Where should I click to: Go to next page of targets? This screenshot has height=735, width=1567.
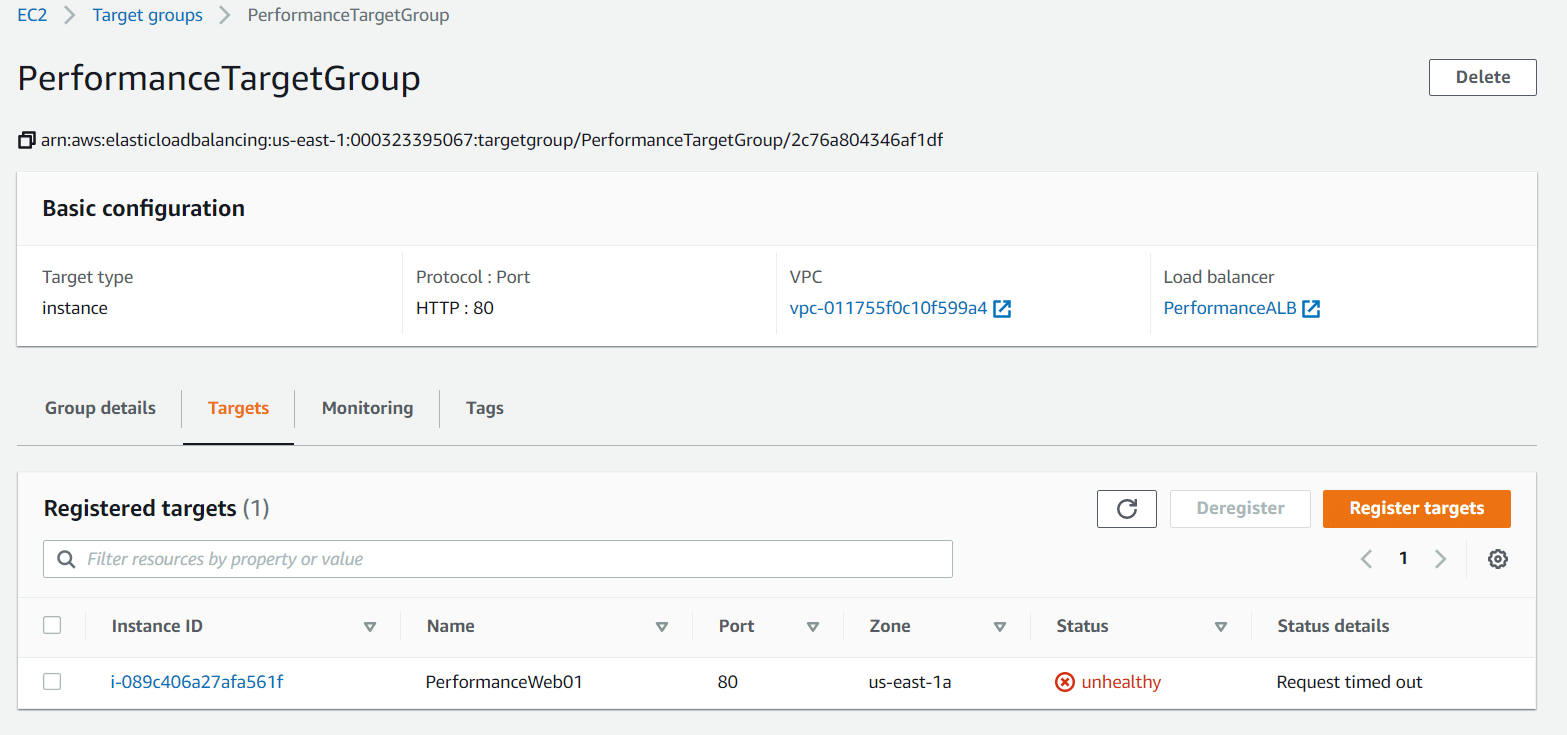pyautogui.click(x=1440, y=558)
